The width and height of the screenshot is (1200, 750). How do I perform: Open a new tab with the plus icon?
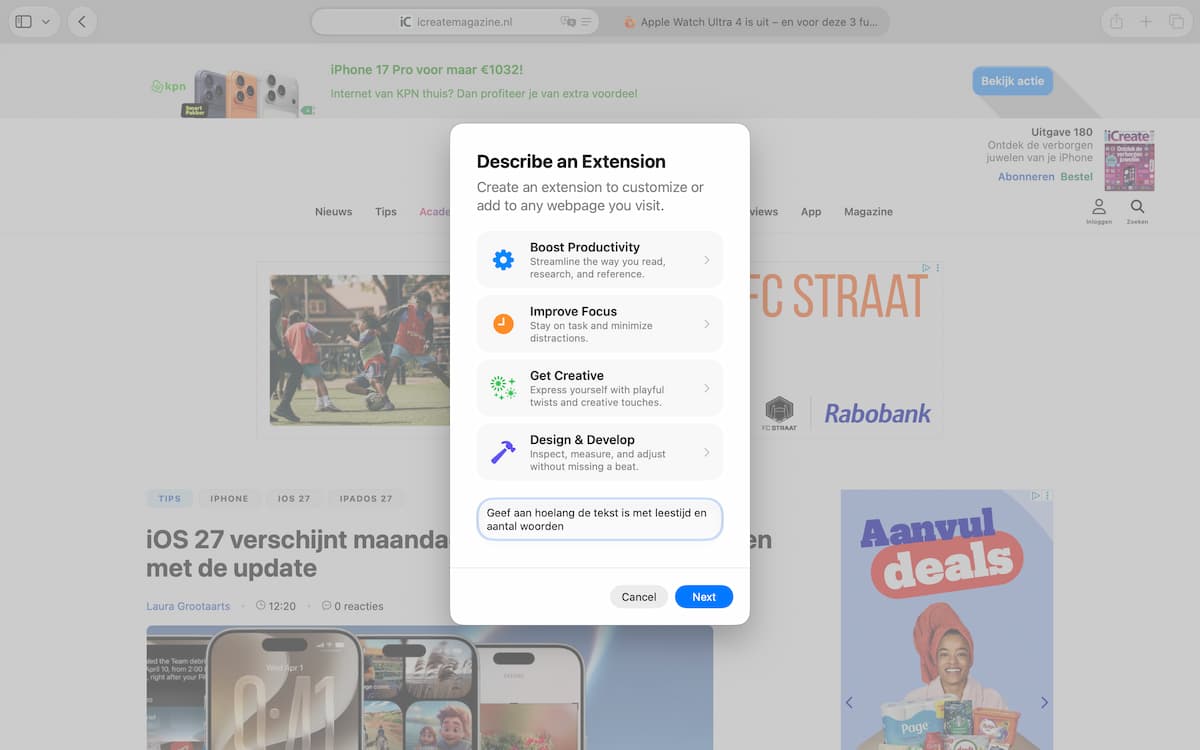pos(1146,22)
